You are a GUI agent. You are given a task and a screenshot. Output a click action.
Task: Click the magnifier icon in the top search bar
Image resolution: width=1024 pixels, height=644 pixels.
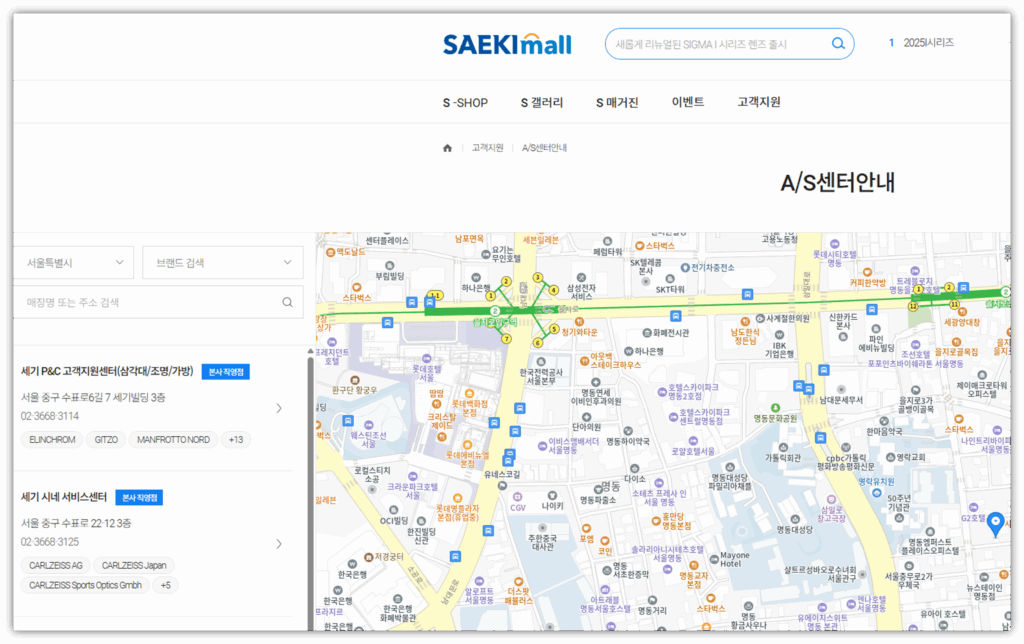pos(838,43)
